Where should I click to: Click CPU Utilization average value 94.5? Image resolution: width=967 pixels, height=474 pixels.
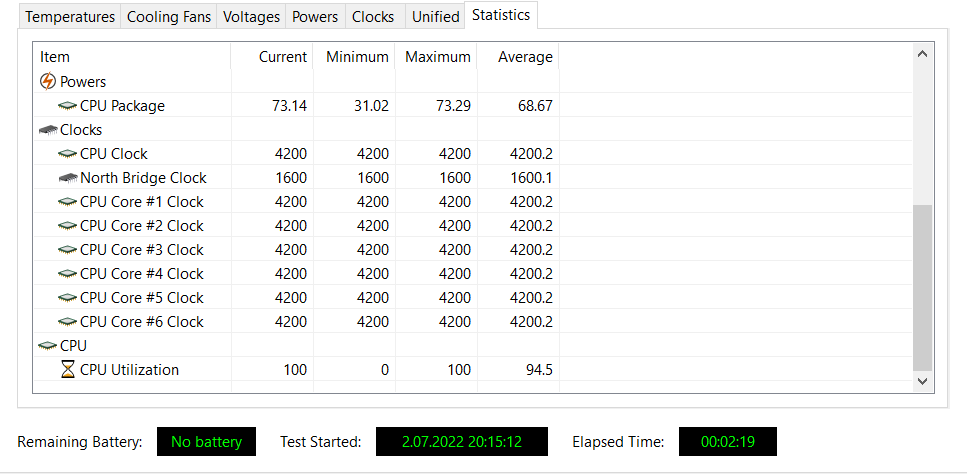click(540, 370)
